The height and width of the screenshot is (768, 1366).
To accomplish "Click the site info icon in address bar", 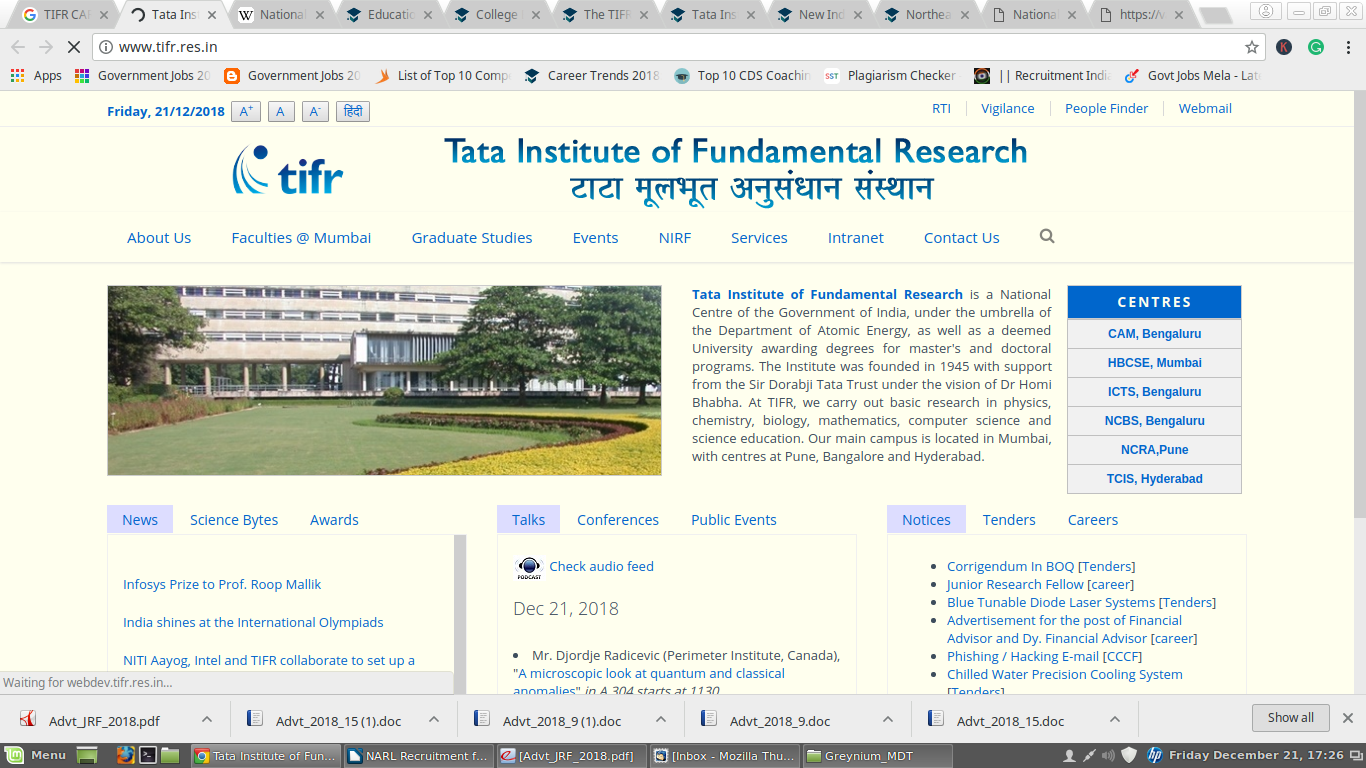I will click(106, 47).
